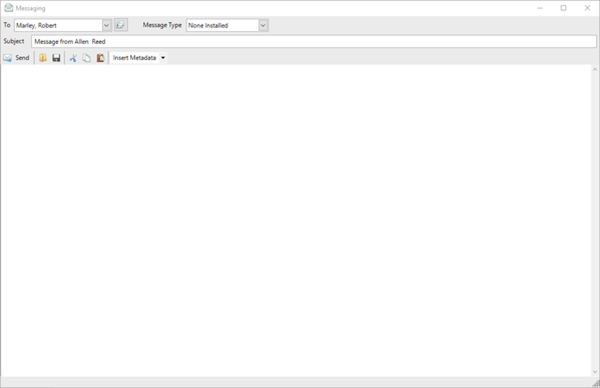Viewport: 600px width, 388px height.
Task: Click the Send envelope icon
Action: (x=7, y=58)
